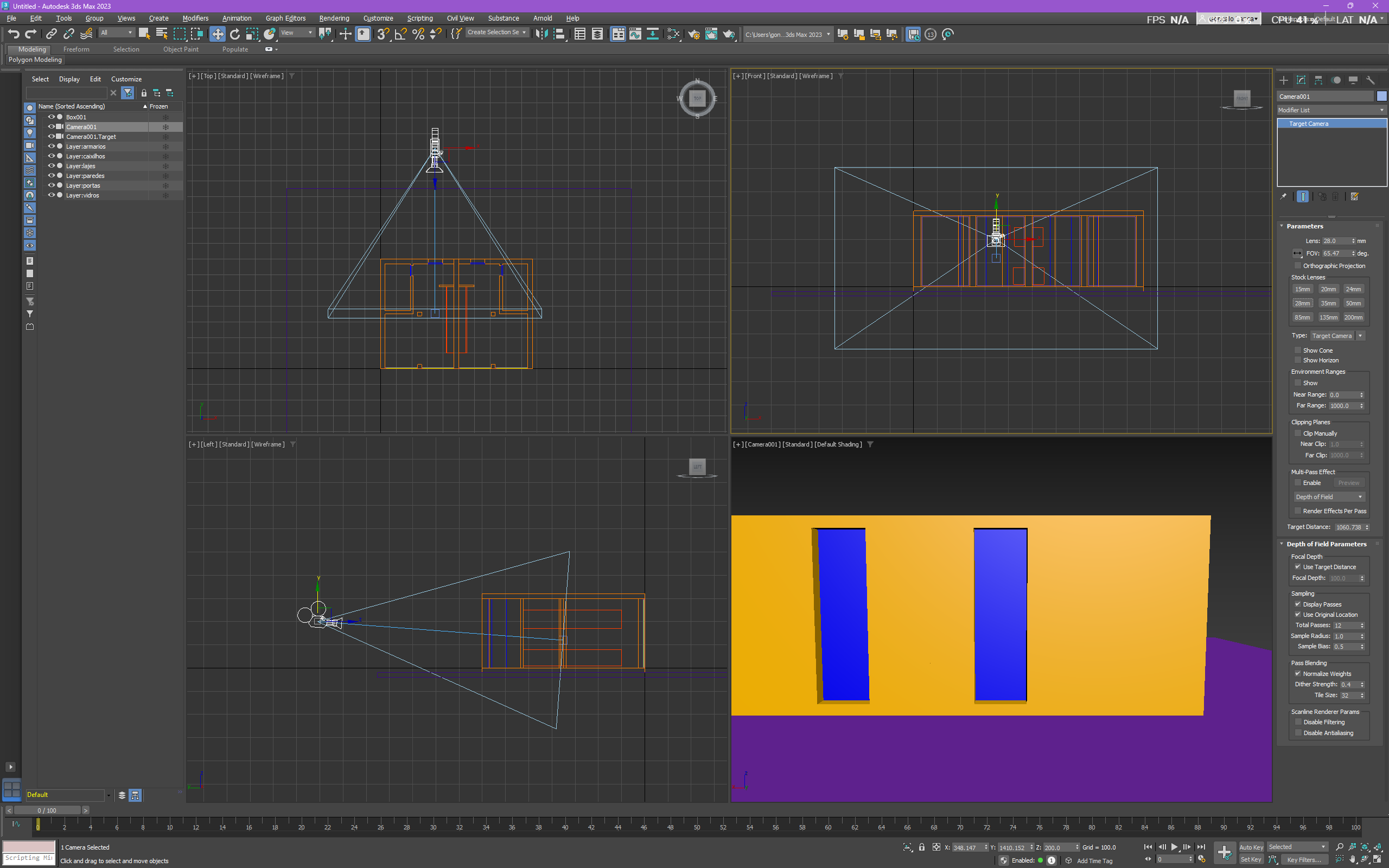Collapse the Depth of Field Parameters rollout
The width and height of the screenshot is (1389, 868).
(x=1326, y=544)
